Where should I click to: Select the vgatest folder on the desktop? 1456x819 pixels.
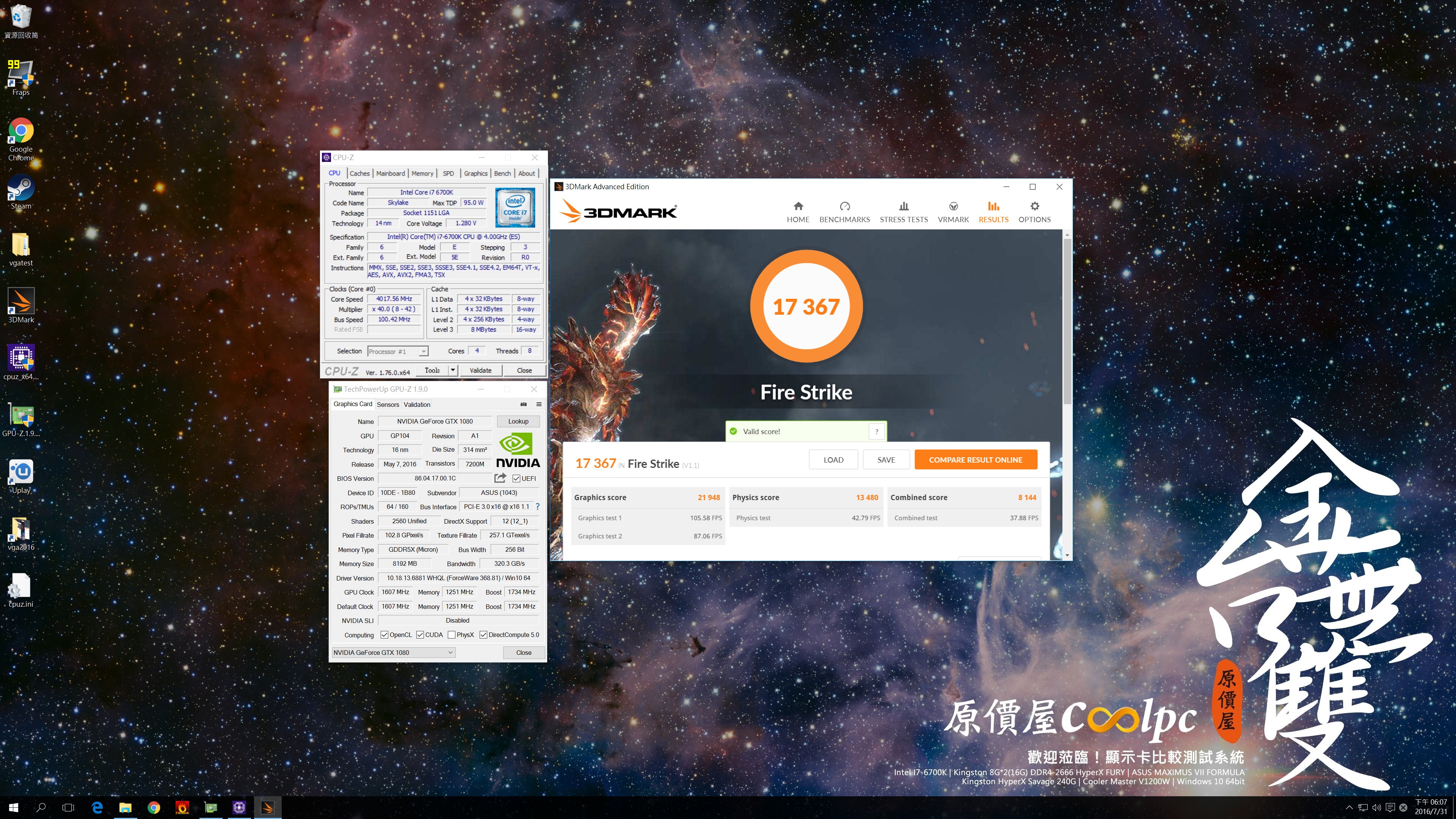click(x=21, y=249)
